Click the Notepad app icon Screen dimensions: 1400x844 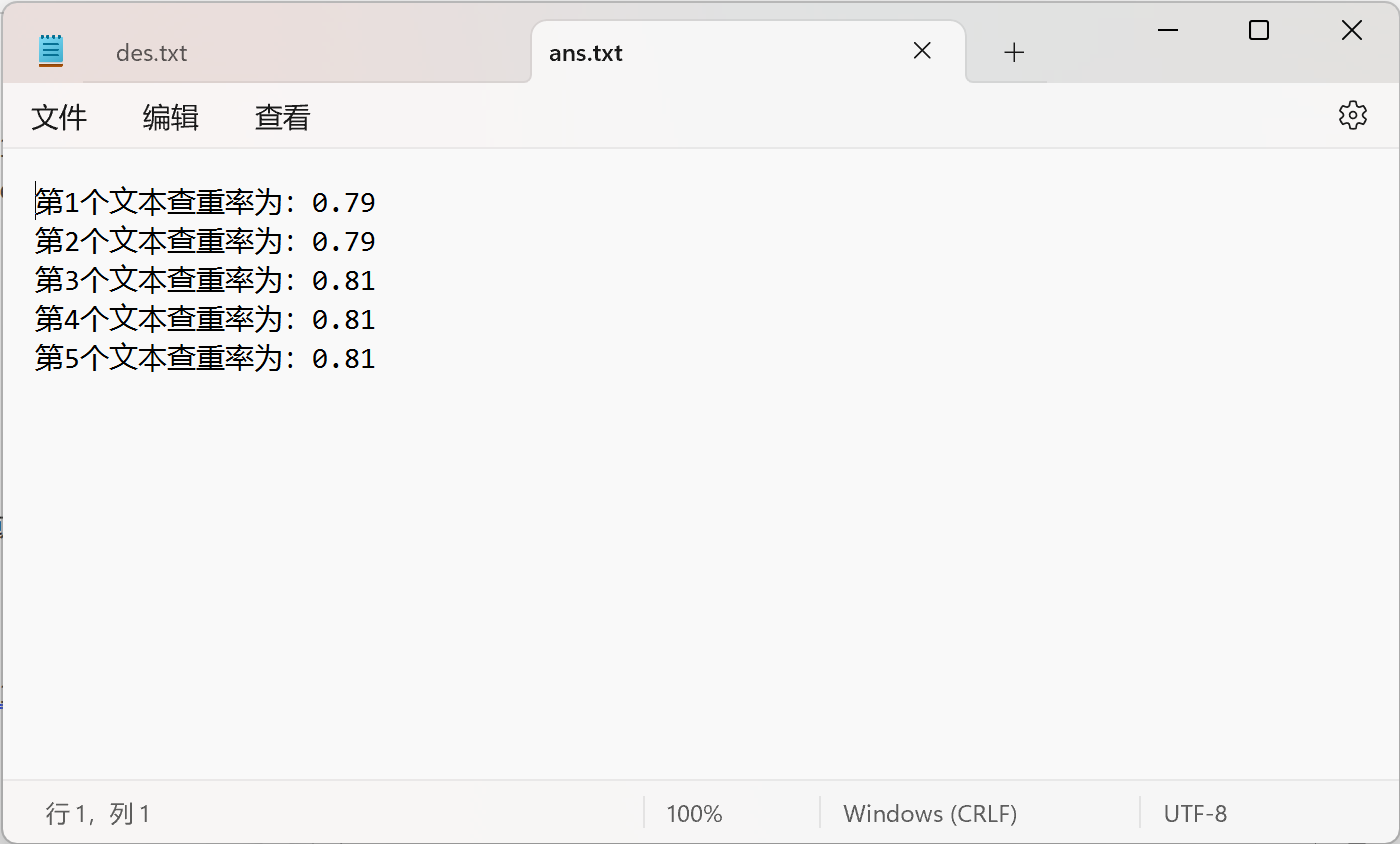click(51, 51)
